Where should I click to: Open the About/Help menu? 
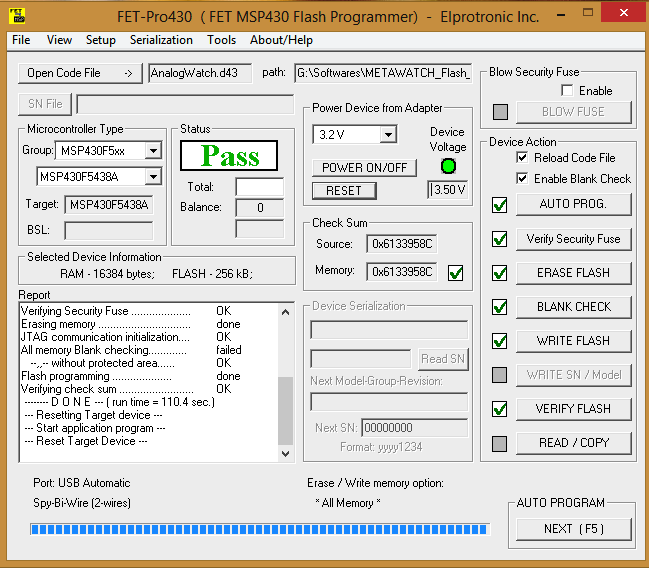[281, 40]
